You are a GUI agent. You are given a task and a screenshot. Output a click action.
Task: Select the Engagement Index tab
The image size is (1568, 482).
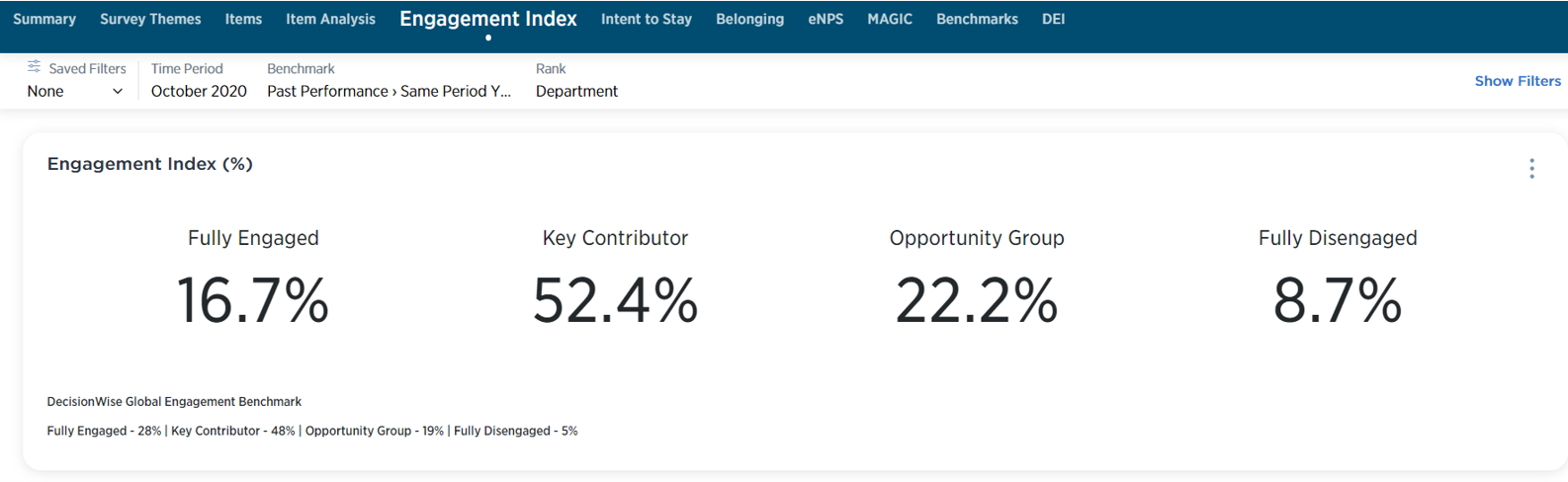click(488, 20)
